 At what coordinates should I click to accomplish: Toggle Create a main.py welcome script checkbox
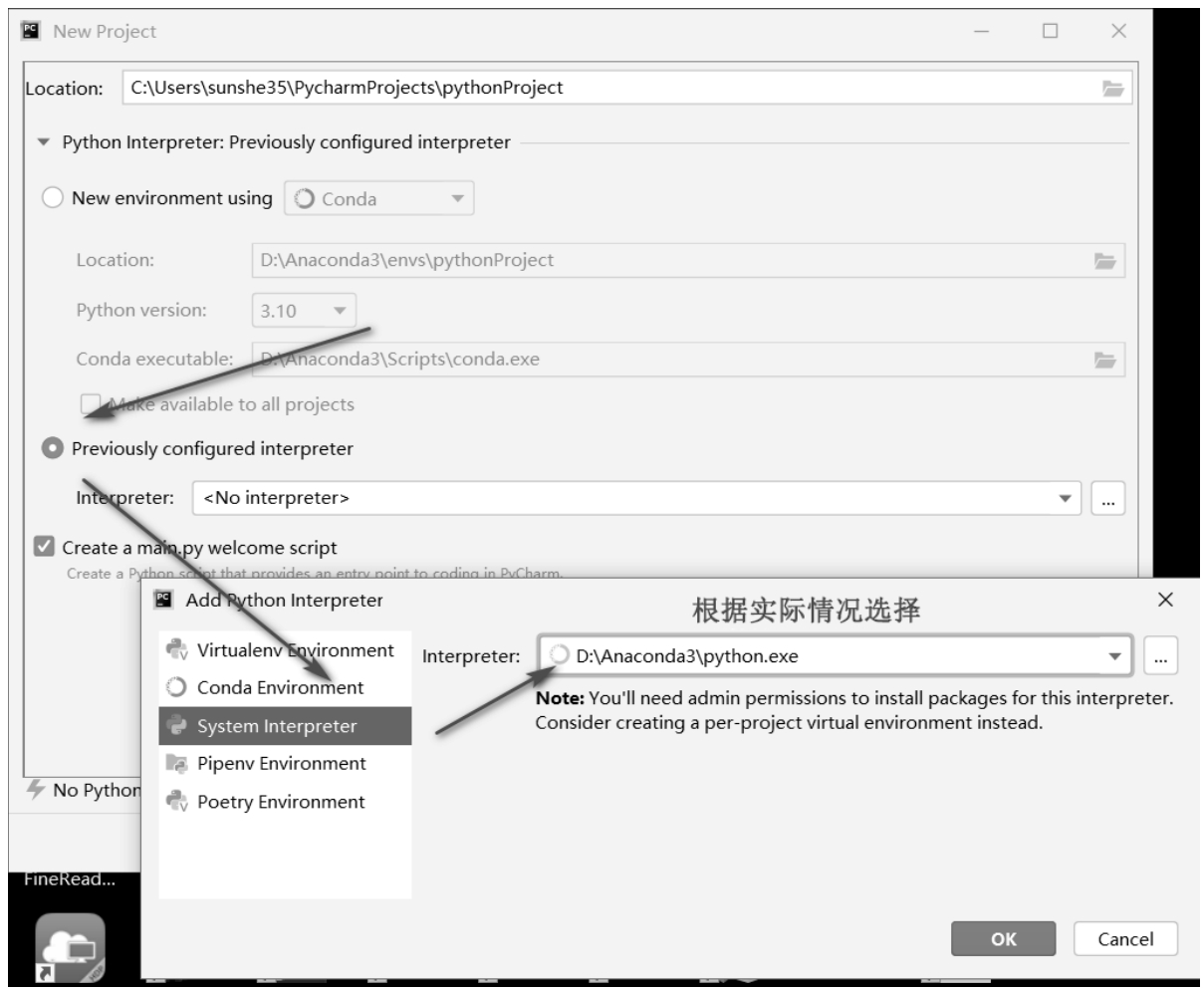tap(44, 547)
